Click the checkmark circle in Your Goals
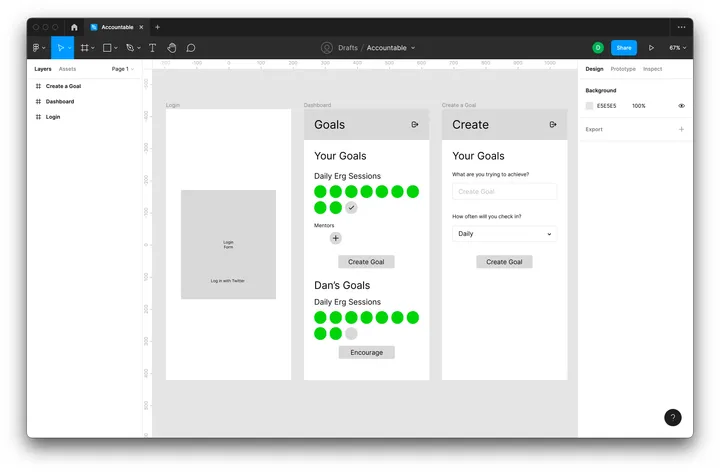720x473 pixels. [x=351, y=208]
